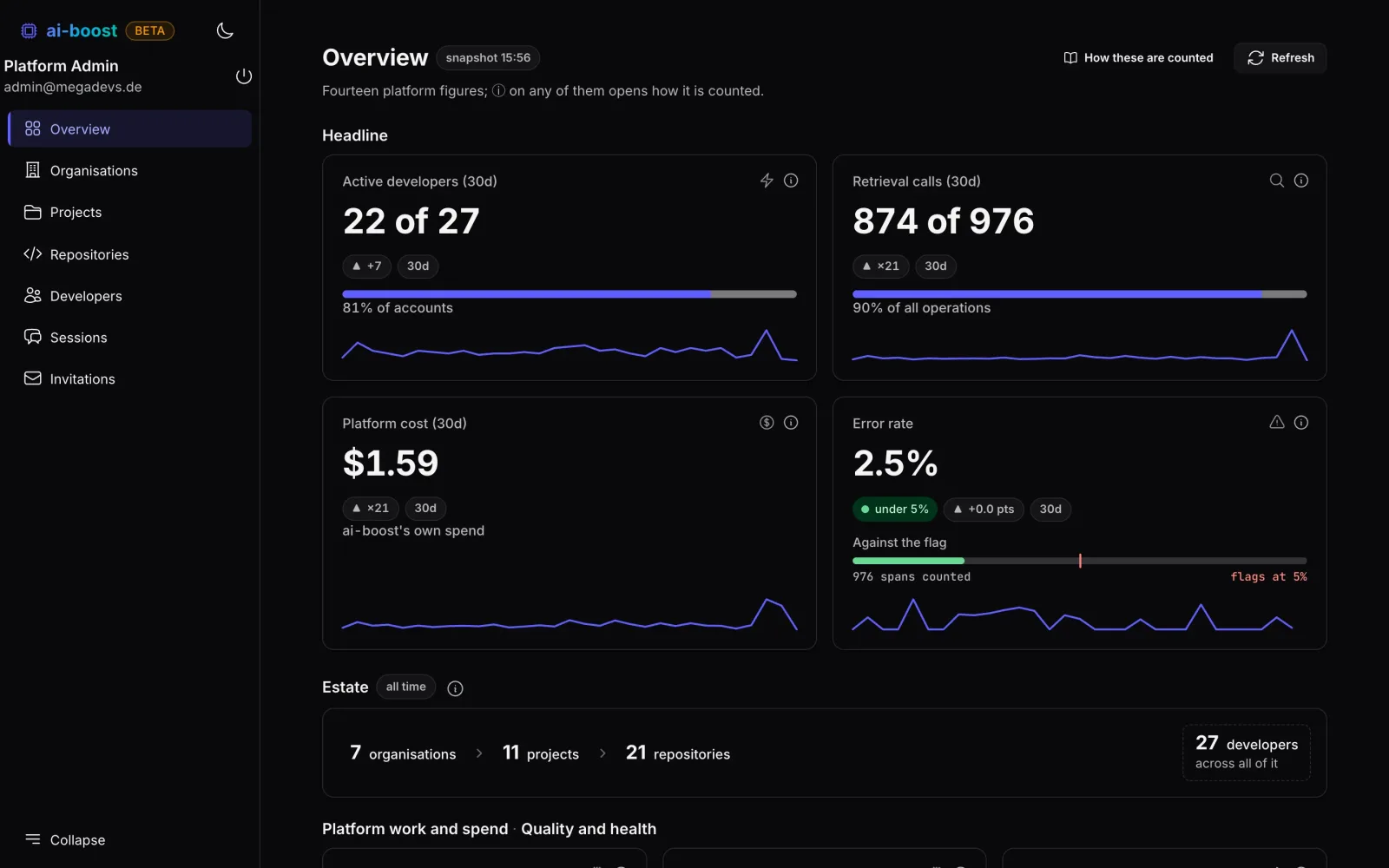Click the dollar icon on Platform cost
Screen dimensions: 1389x868
click(767, 423)
